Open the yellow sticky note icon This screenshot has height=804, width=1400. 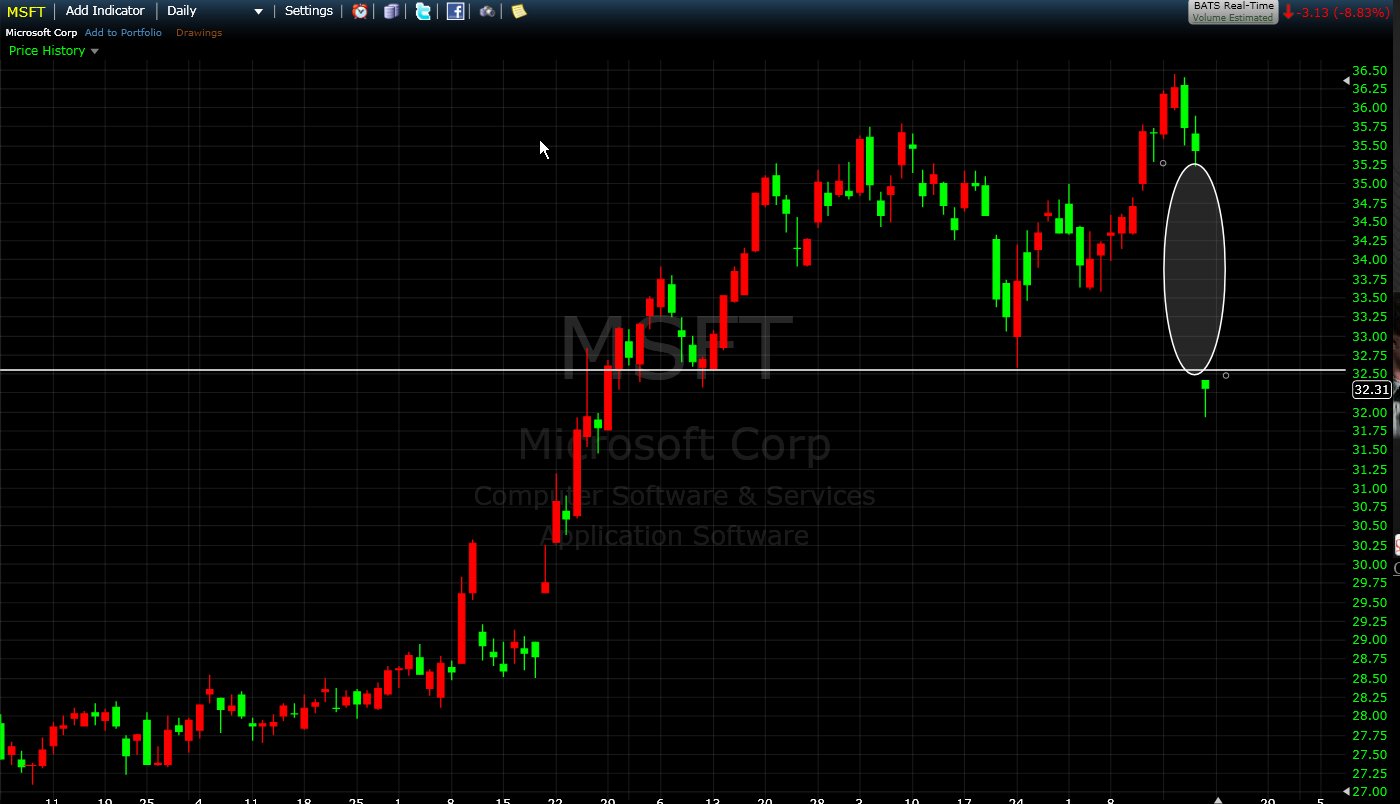click(518, 12)
